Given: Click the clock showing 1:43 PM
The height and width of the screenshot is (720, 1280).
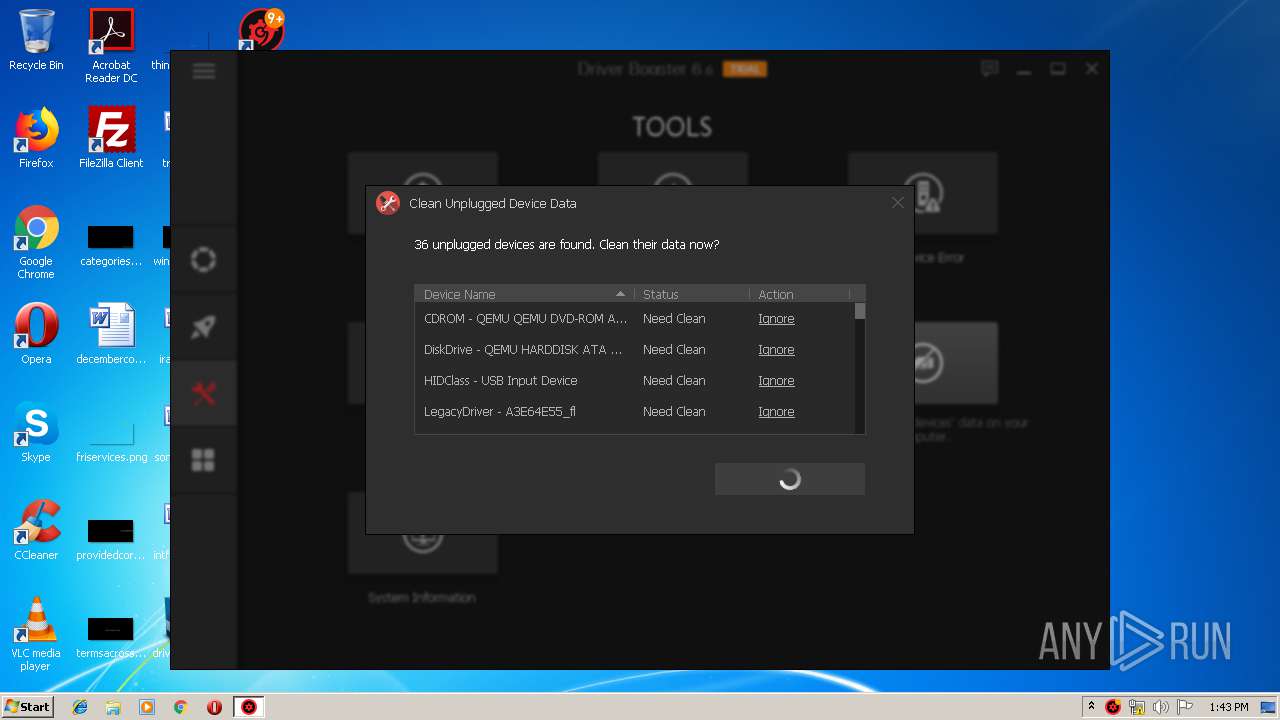Looking at the screenshot, I should tap(1228, 707).
